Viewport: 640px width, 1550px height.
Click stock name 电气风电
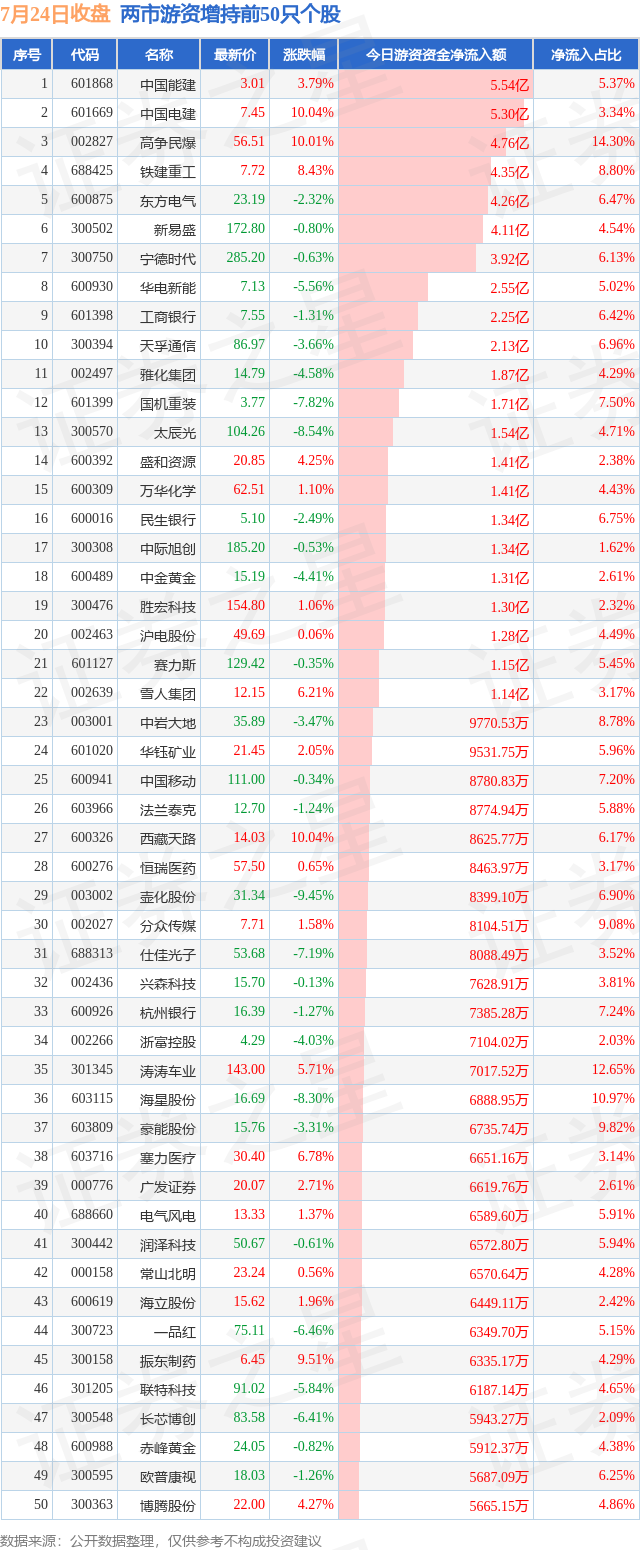click(168, 1215)
